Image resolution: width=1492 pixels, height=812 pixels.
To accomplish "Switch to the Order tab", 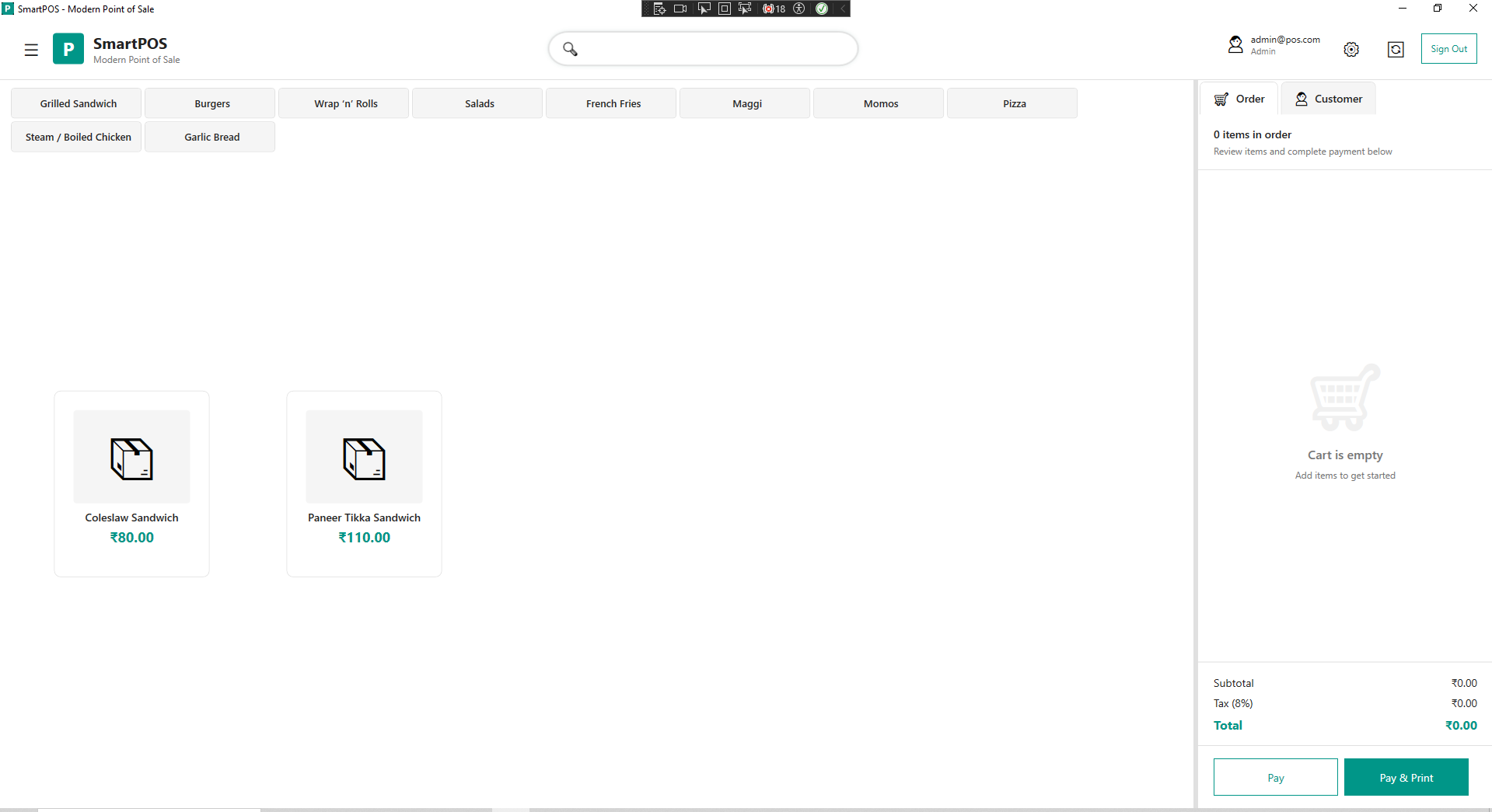I will click(x=1239, y=99).
